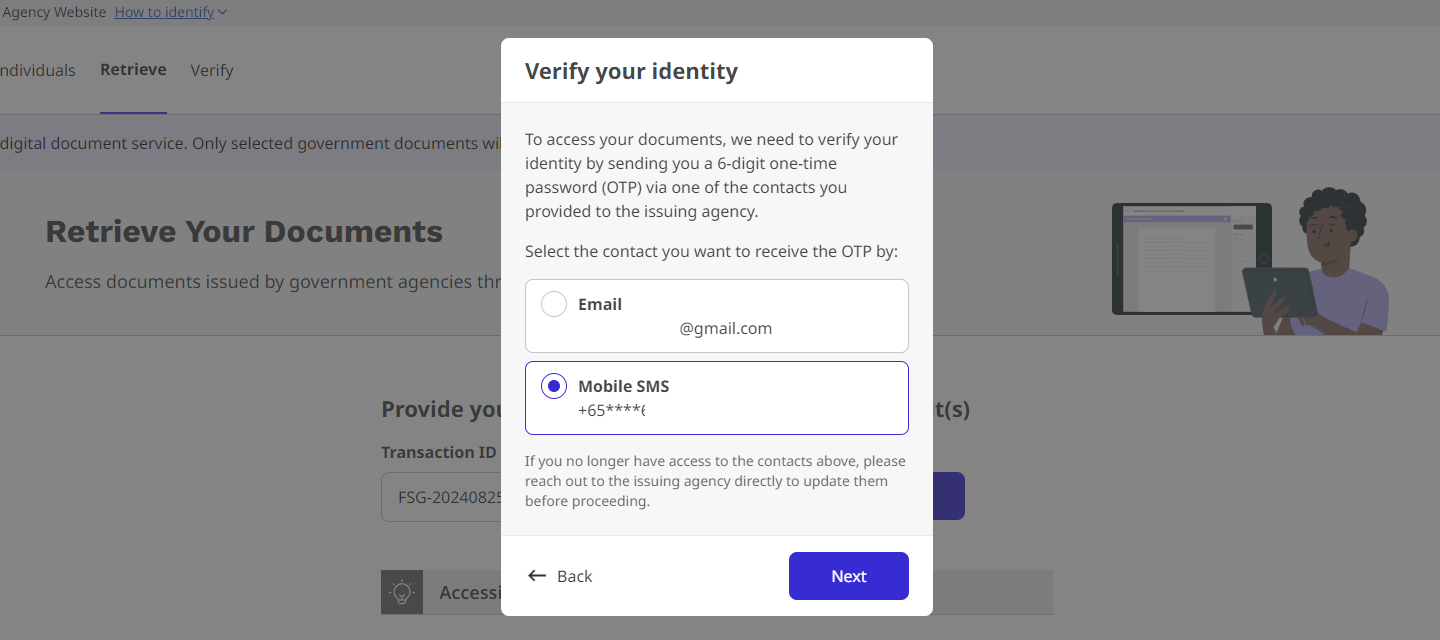Switch to the Retrieve tab
This screenshot has height=640, width=1440.
(133, 70)
